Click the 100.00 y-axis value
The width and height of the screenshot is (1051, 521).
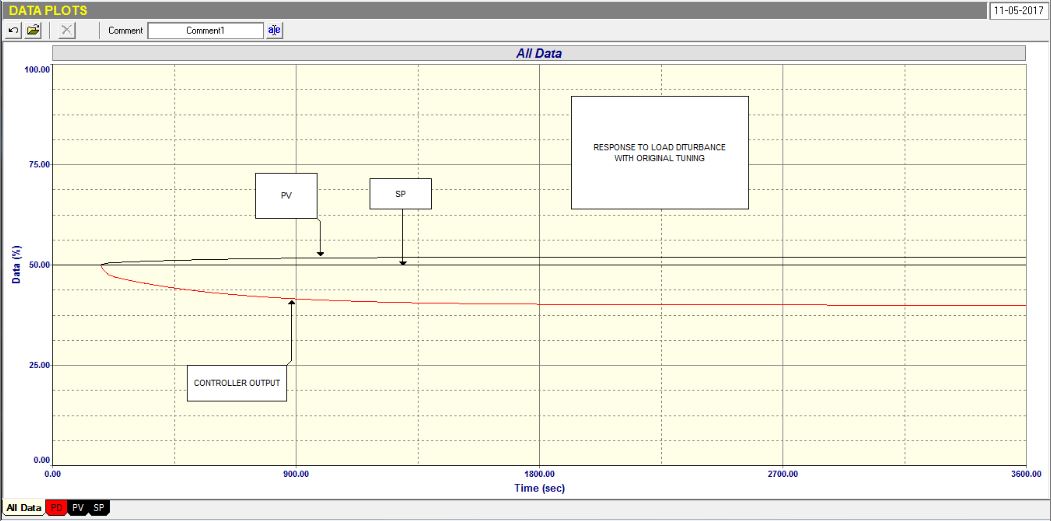tap(36, 69)
